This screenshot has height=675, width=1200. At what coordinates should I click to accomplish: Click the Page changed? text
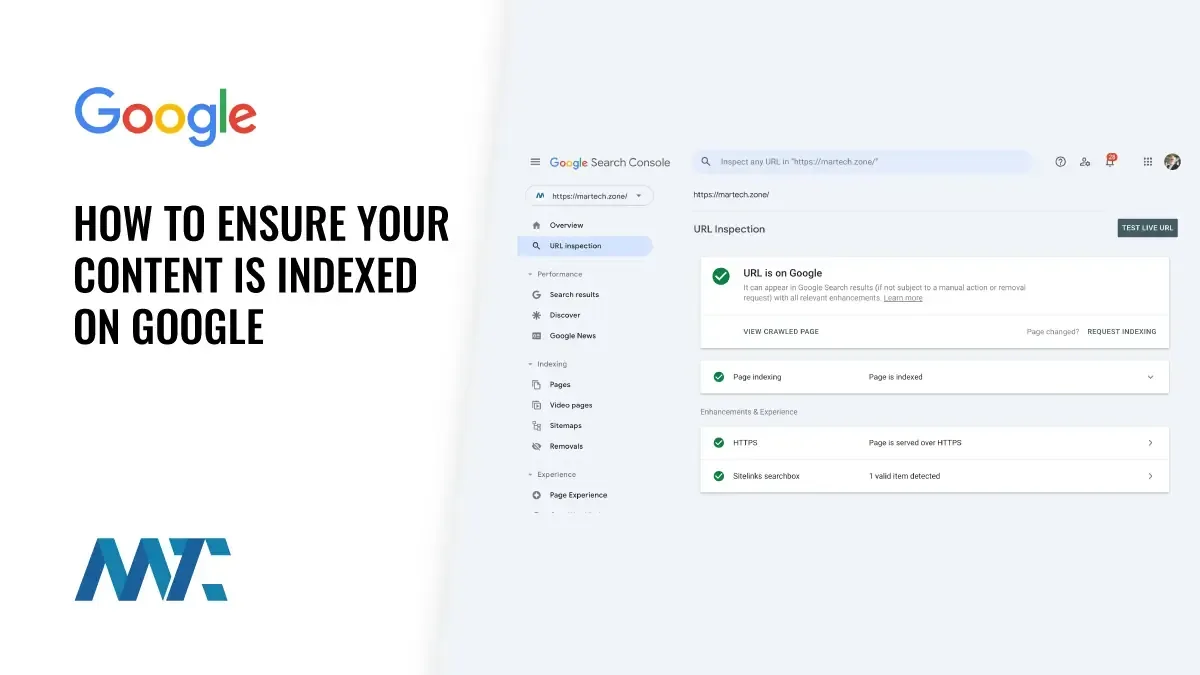click(x=1053, y=331)
